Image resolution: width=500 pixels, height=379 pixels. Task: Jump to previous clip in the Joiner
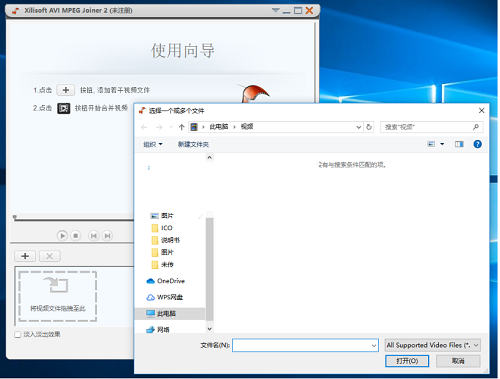(94, 236)
